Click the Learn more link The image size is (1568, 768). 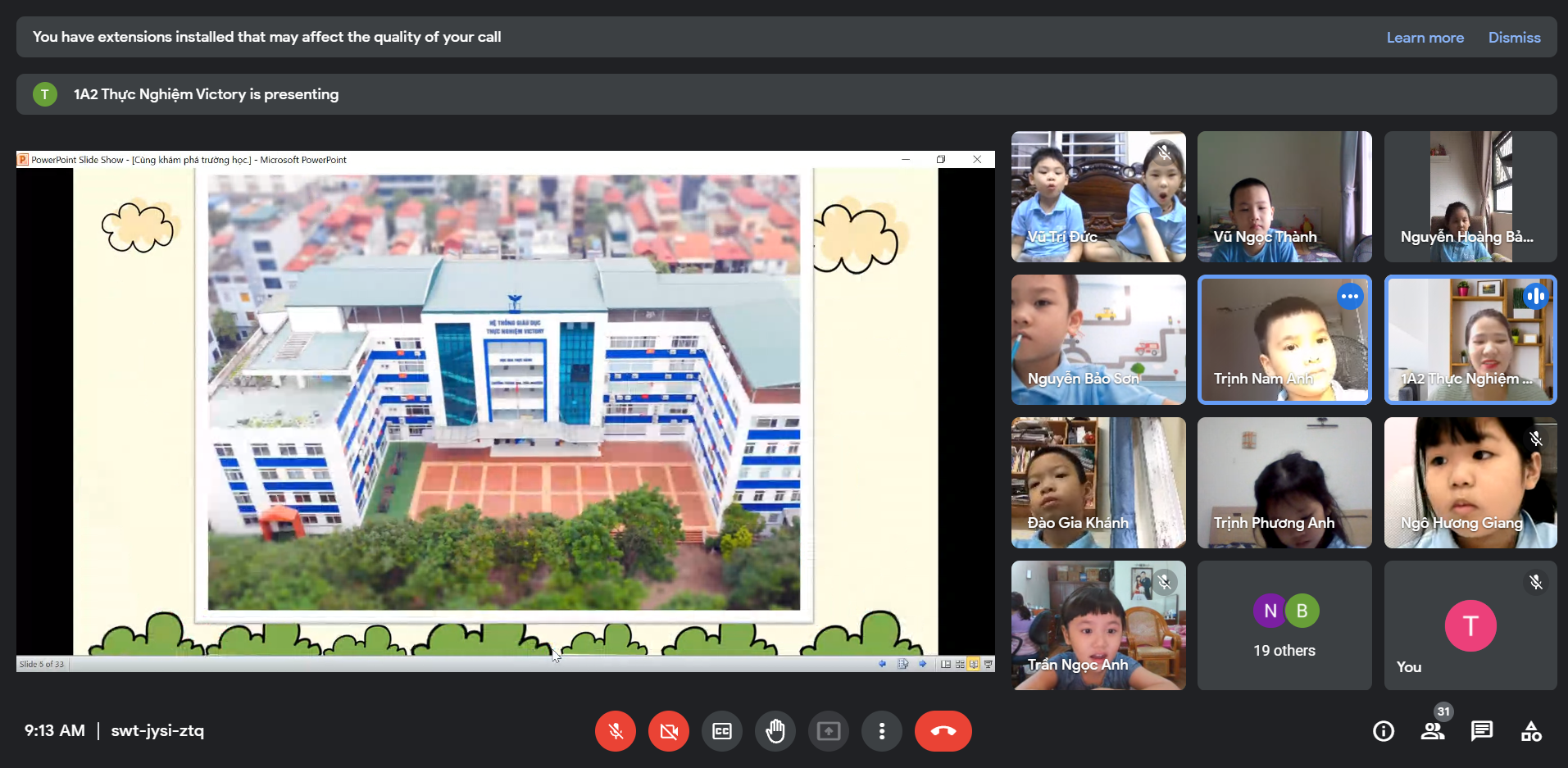(1425, 38)
